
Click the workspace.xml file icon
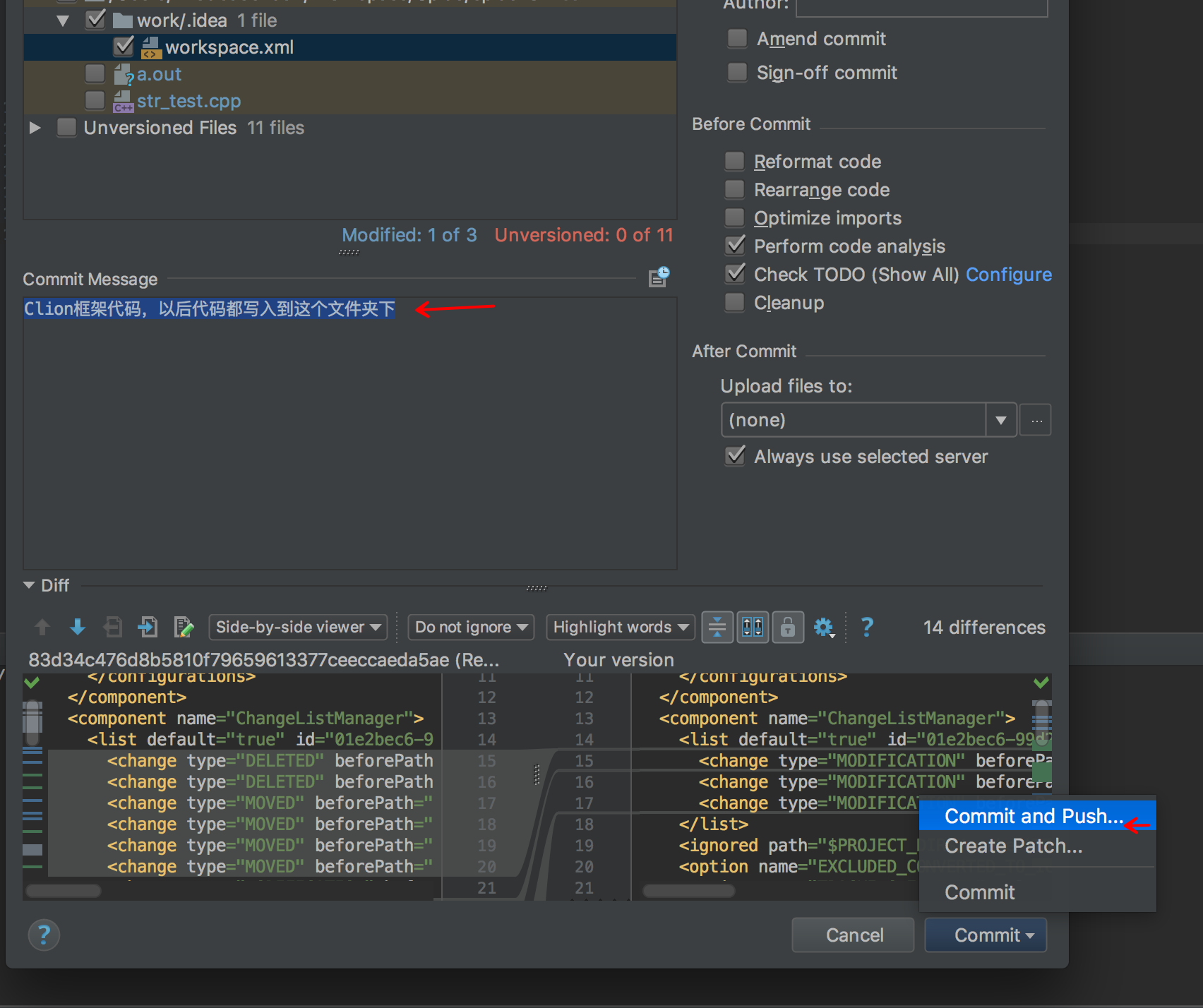point(150,48)
